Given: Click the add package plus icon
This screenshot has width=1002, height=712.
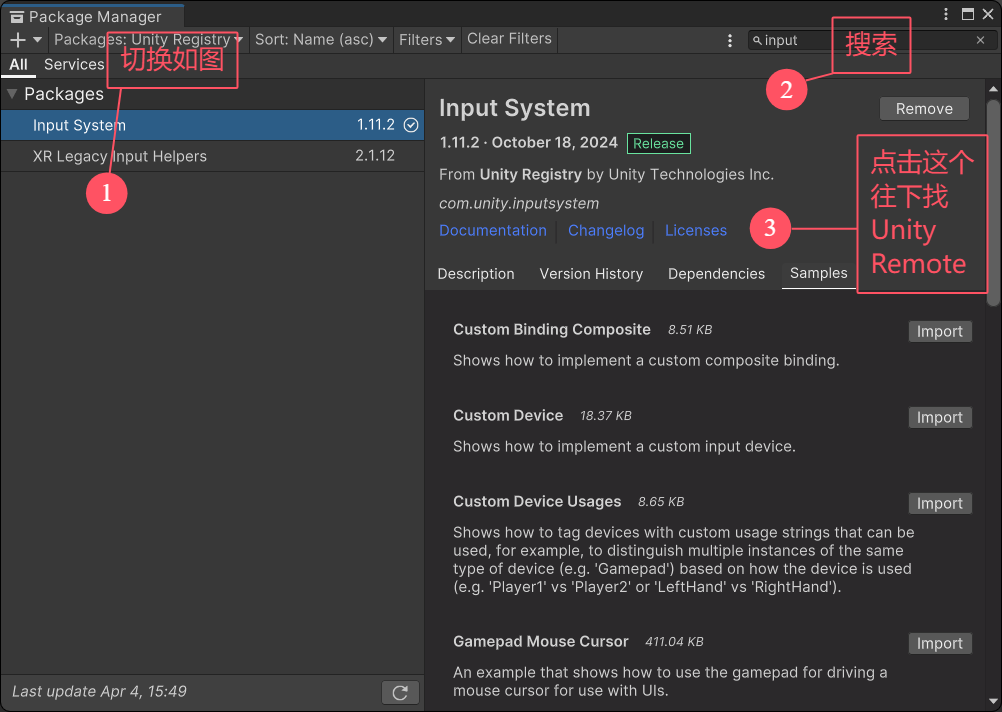Looking at the screenshot, I should (18, 40).
